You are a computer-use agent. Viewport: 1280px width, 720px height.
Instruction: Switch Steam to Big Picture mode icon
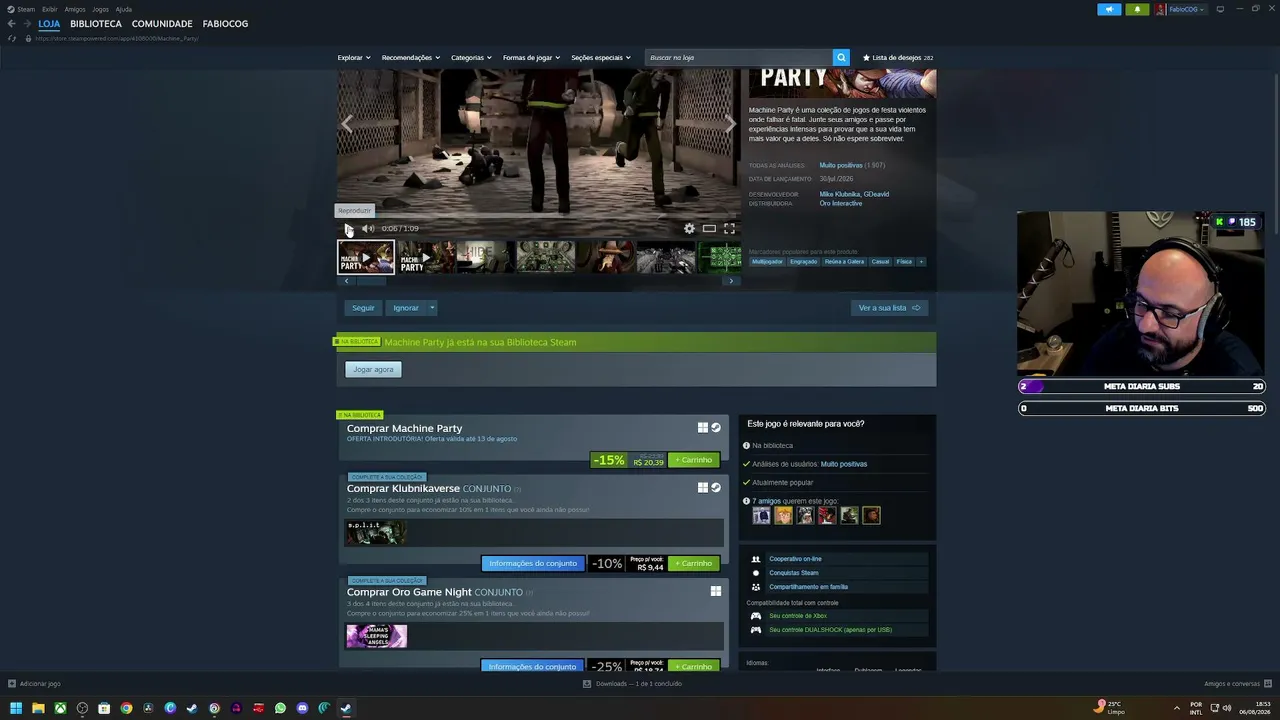pyautogui.click(x=1220, y=9)
